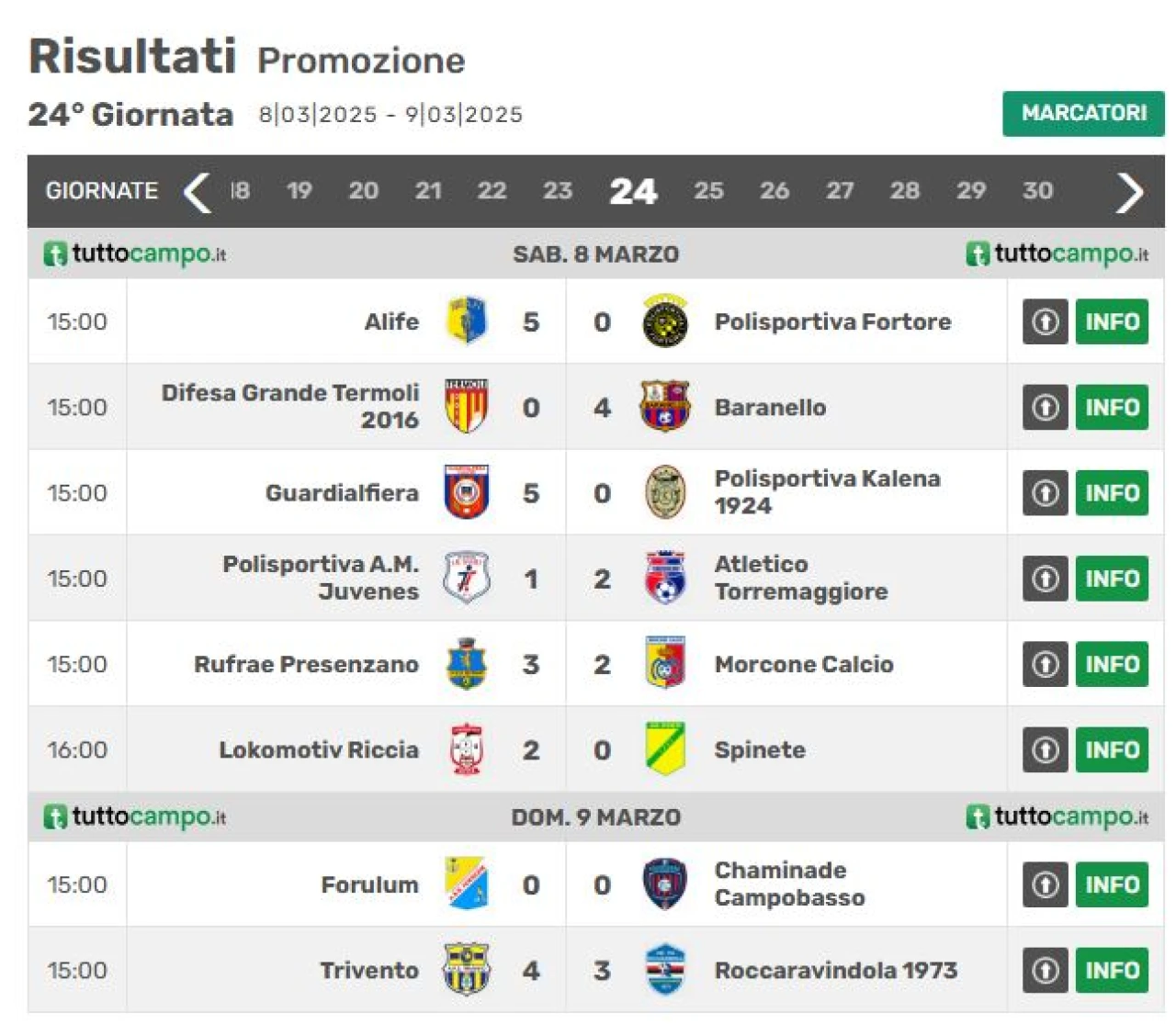Viewport: 1176px width, 1024px height.
Task: Click the Guardialfiera team crest
Action: pos(466,493)
